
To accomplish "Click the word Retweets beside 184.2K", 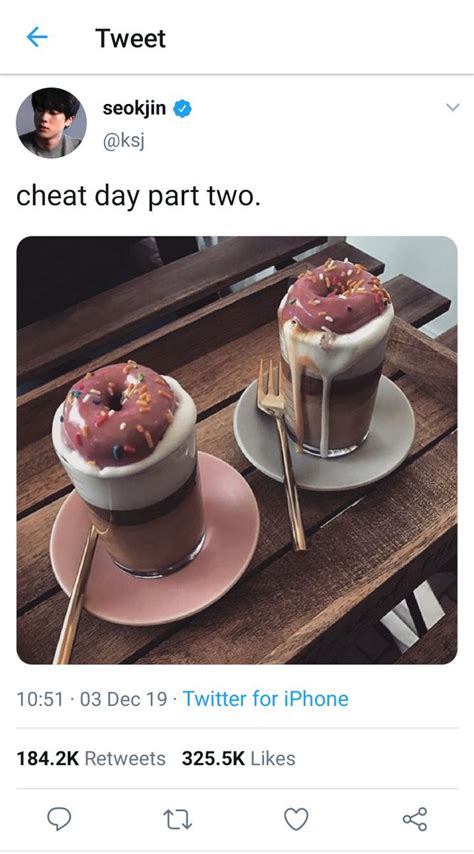I will pyautogui.click(x=125, y=758).
